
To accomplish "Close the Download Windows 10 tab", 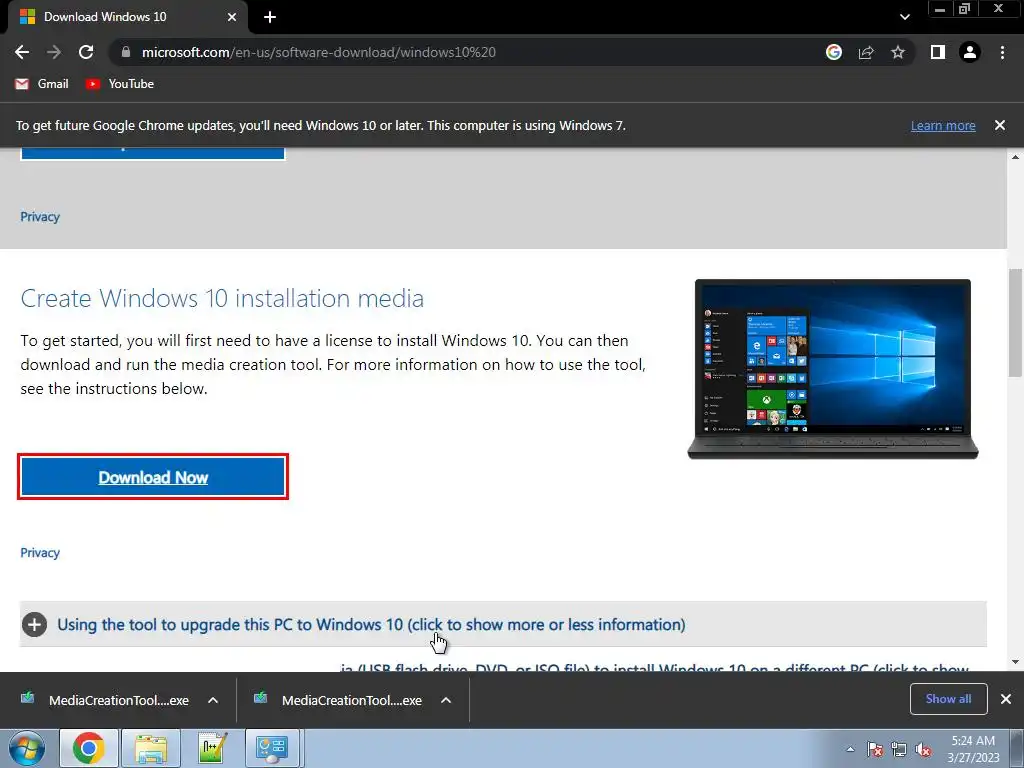I will click(232, 17).
